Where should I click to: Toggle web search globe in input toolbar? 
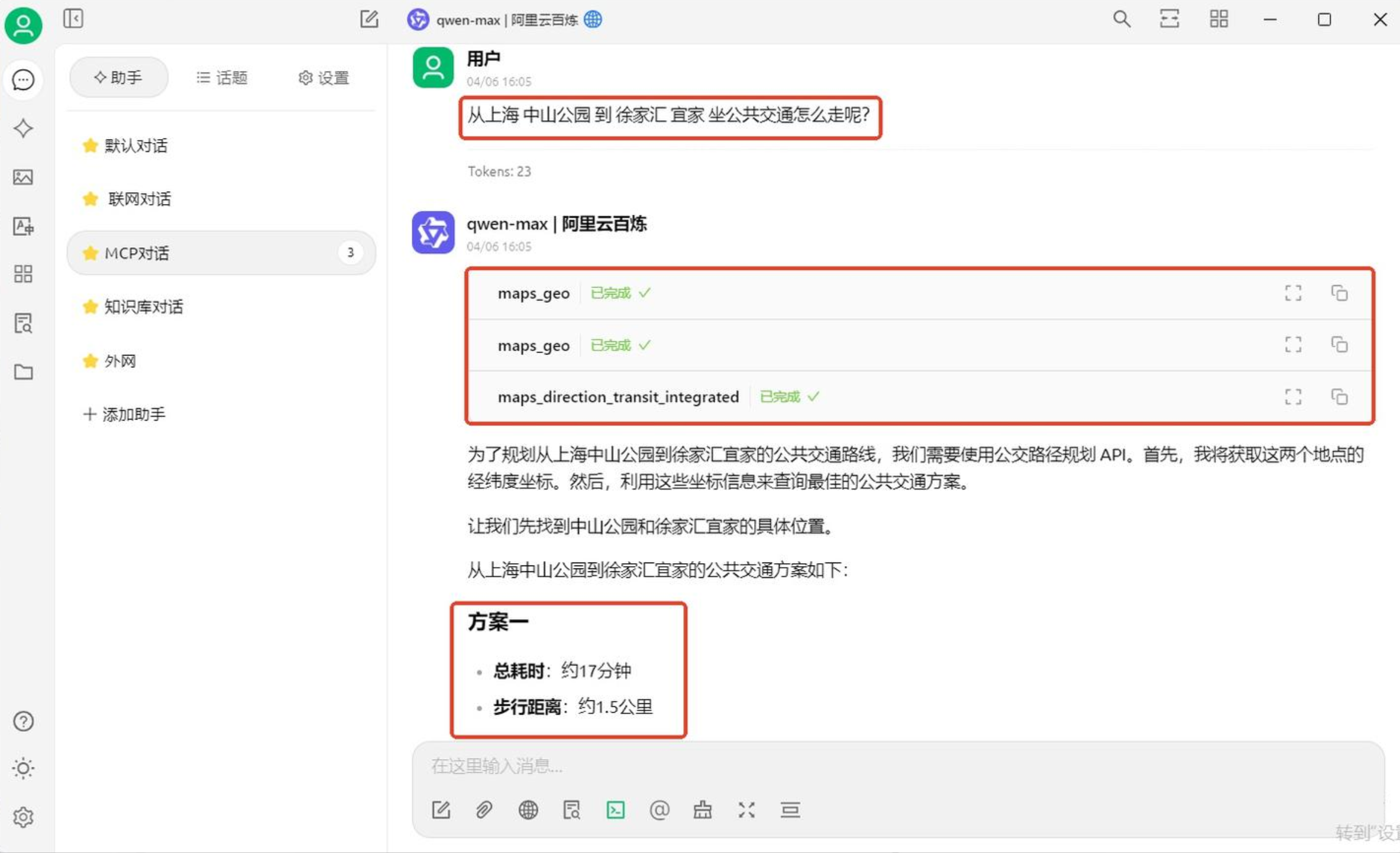pos(528,810)
